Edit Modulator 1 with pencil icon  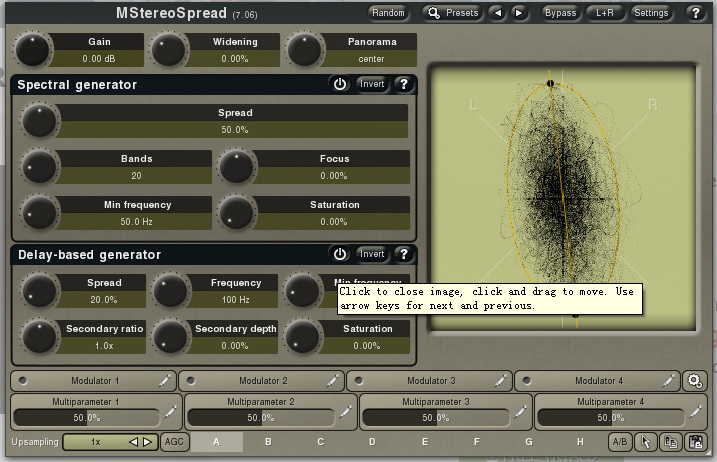point(165,381)
